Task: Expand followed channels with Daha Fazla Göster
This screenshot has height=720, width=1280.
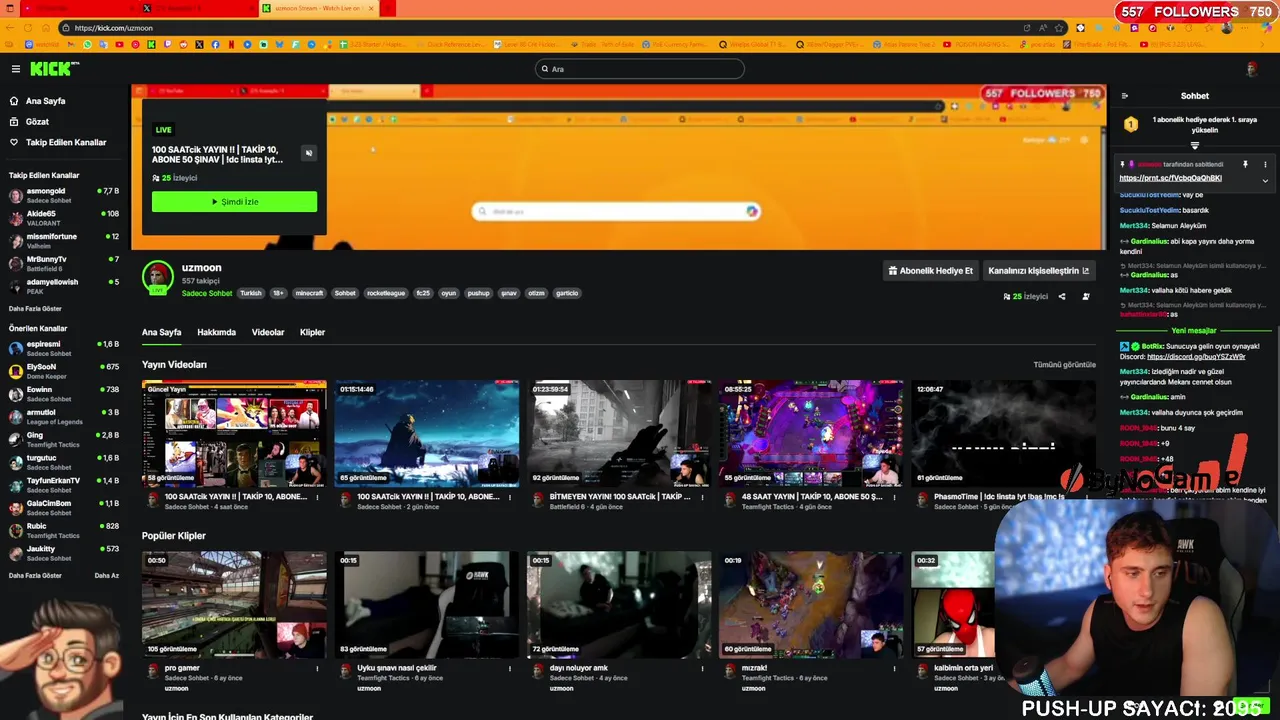Action: [35, 309]
